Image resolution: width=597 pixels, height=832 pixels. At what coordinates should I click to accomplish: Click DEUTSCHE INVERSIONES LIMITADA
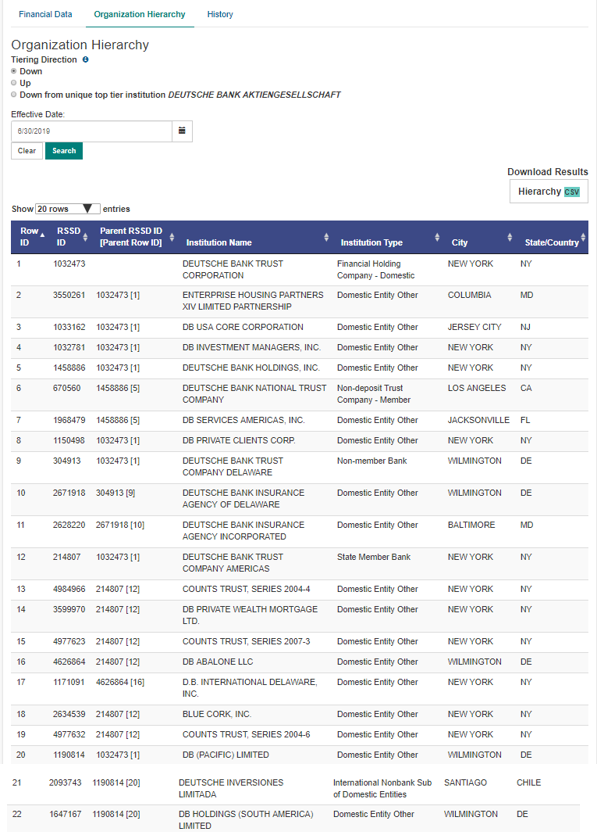coord(231,788)
